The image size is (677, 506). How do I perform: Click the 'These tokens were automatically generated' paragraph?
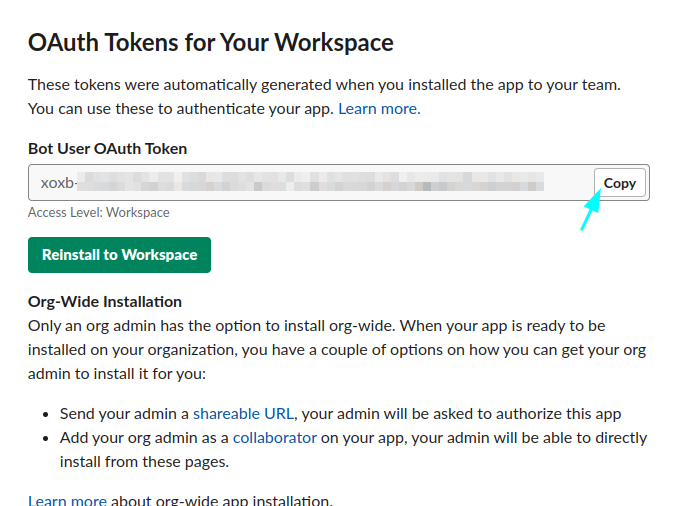324,85
